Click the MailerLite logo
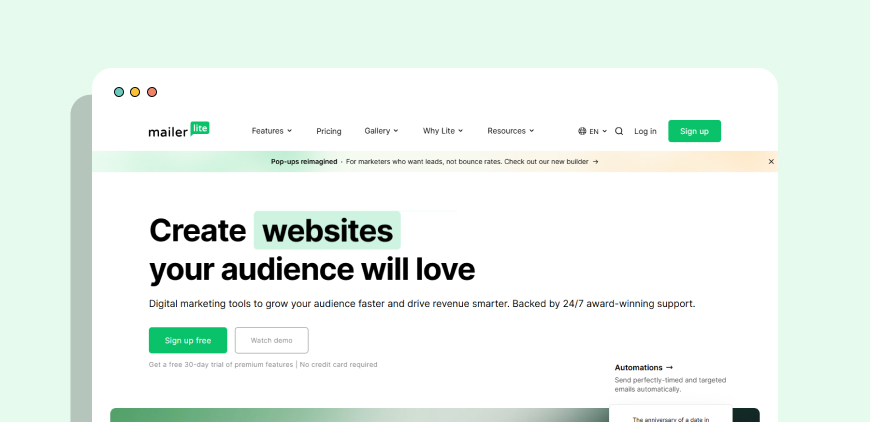Screen dimensions: 870x422 (179, 130)
